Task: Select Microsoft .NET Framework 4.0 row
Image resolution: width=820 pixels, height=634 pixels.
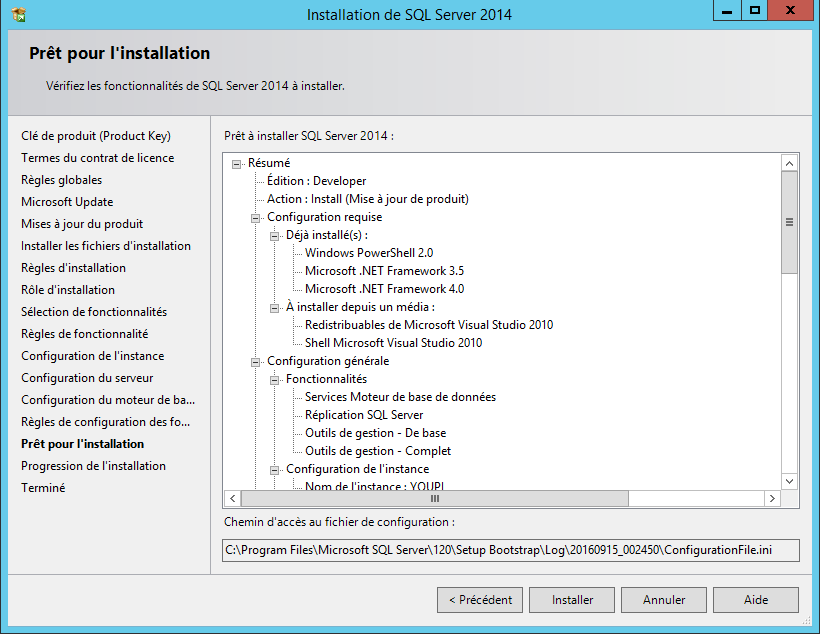Action: pos(384,289)
